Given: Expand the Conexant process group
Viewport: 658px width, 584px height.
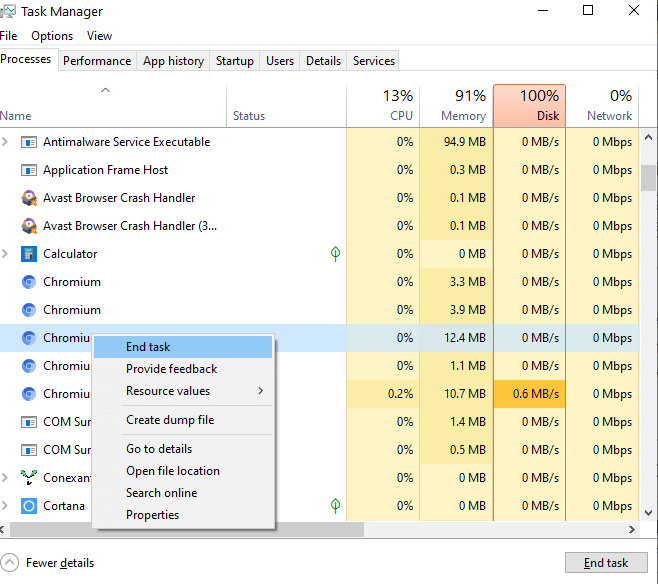Looking at the screenshot, I should tap(5, 477).
